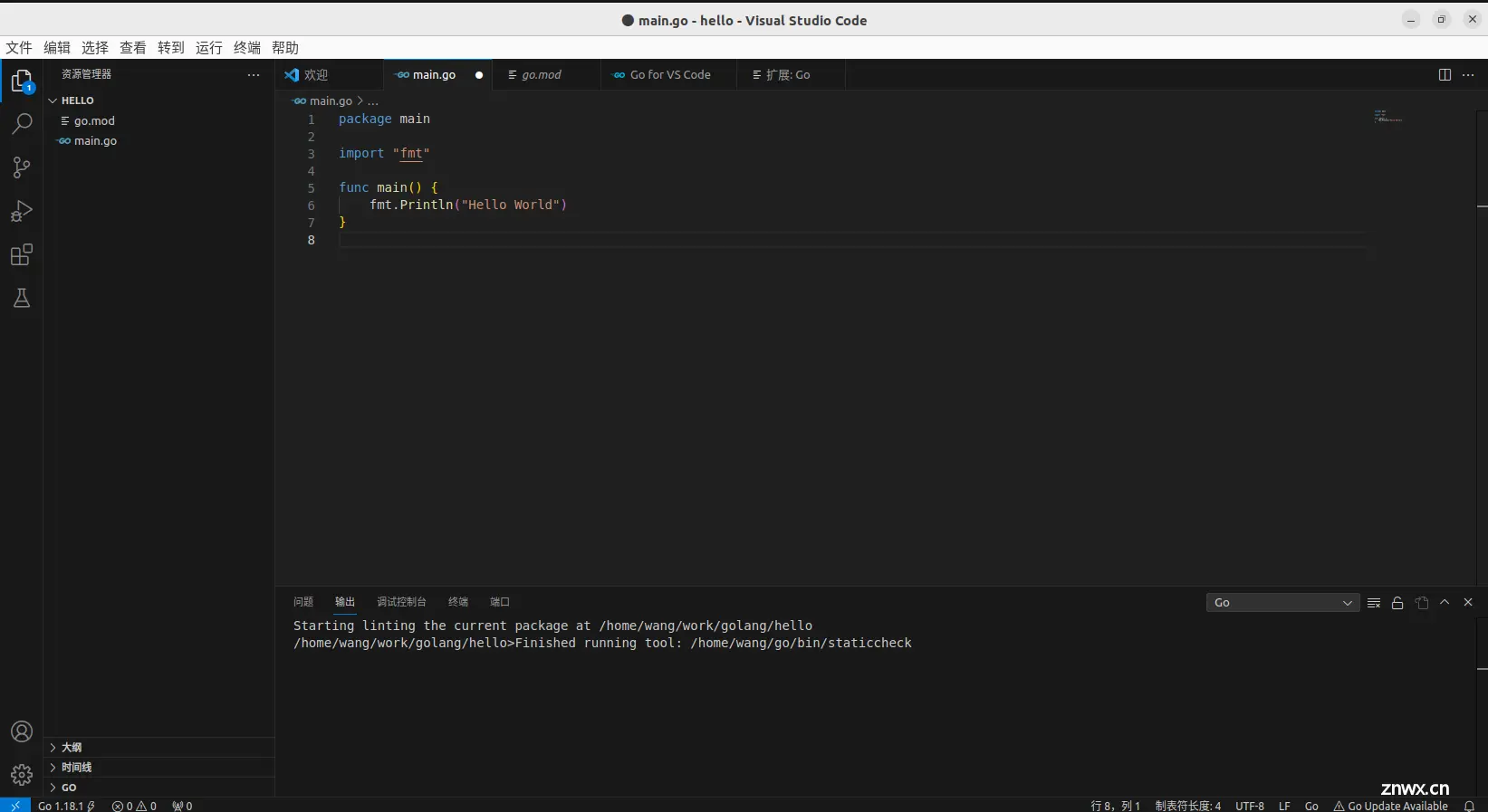The image size is (1488, 812).
Task: Switch to the 扩展: Go tab
Action: pos(791,75)
